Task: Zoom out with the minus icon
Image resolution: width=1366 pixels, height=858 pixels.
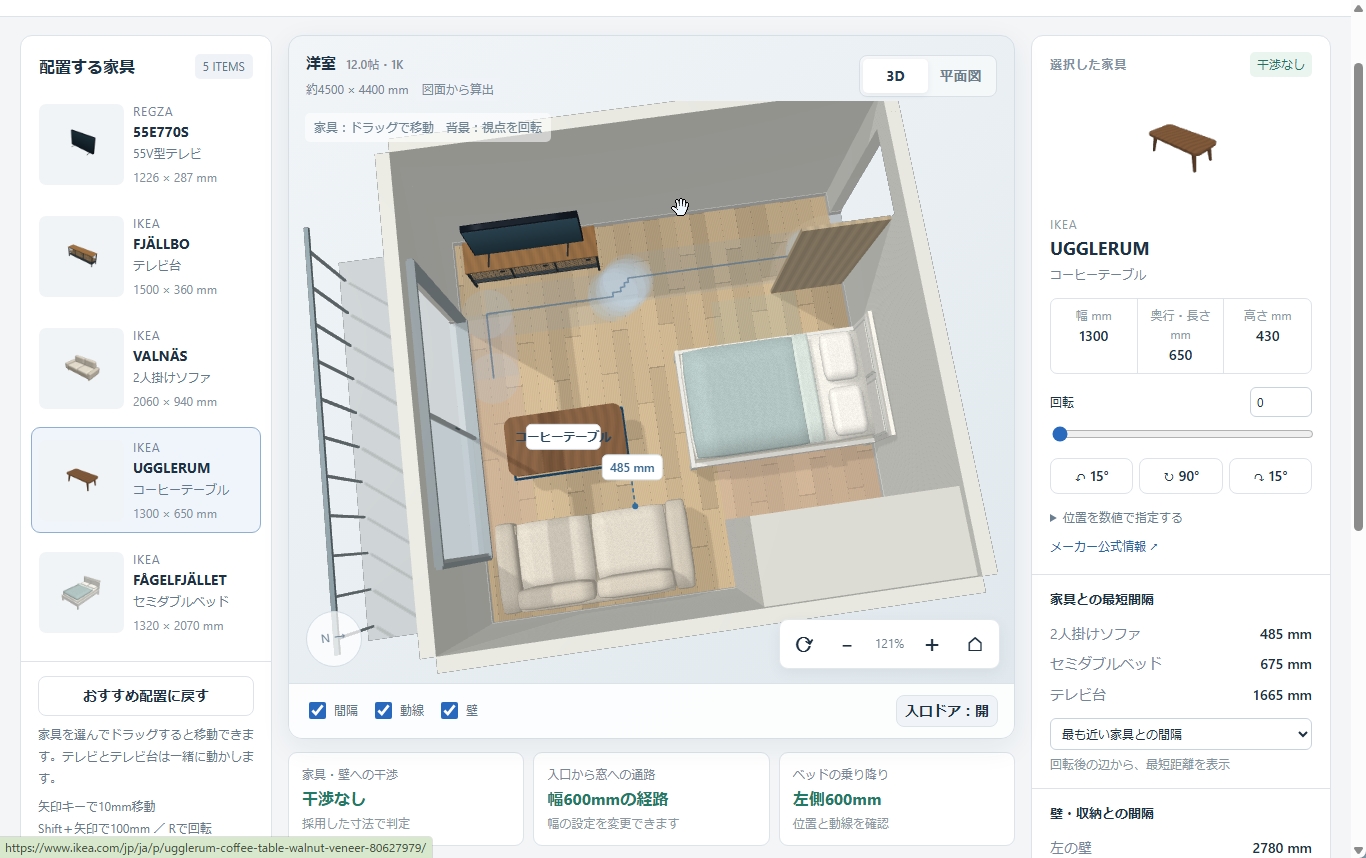Action: pos(847,644)
